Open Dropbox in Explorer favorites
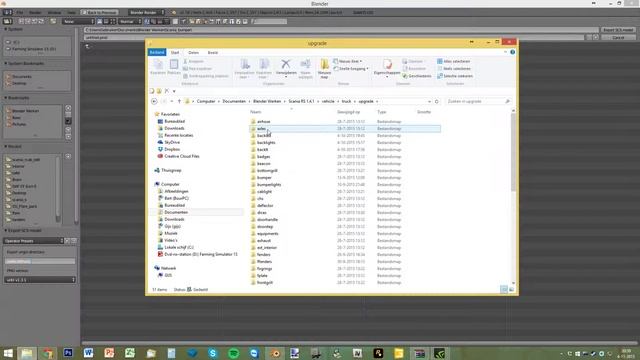 coord(172,149)
